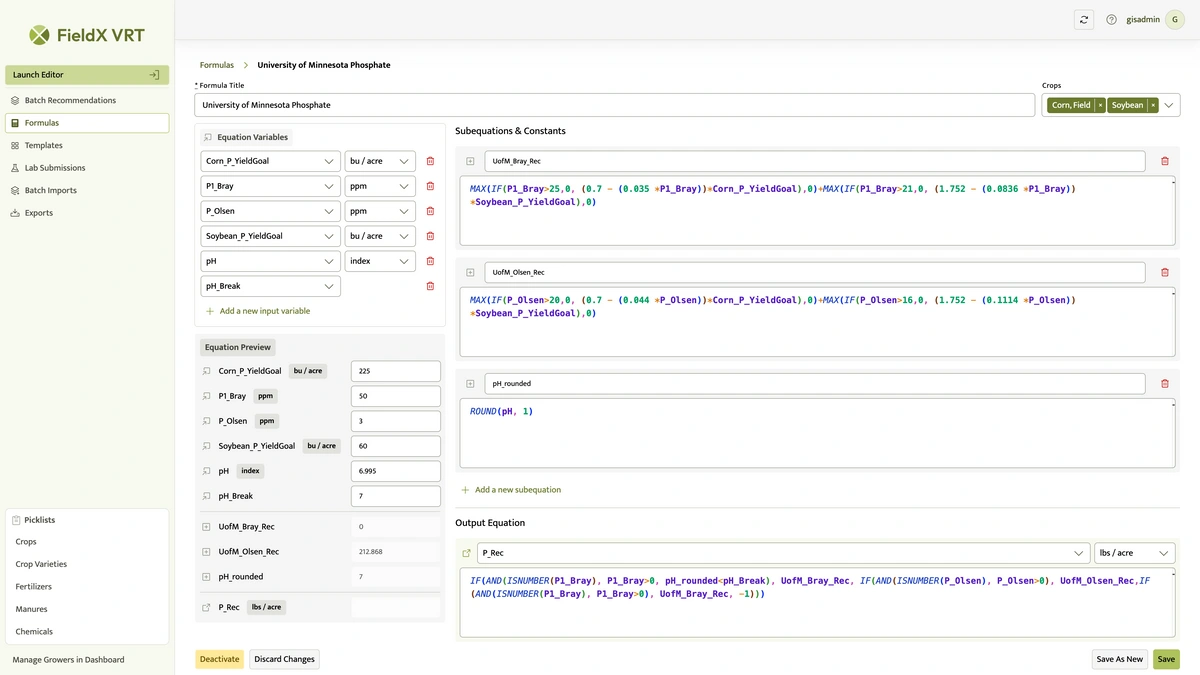This screenshot has width=1200, height=675.
Task: Open the pH_Break variable dropdown
Action: coord(270,286)
